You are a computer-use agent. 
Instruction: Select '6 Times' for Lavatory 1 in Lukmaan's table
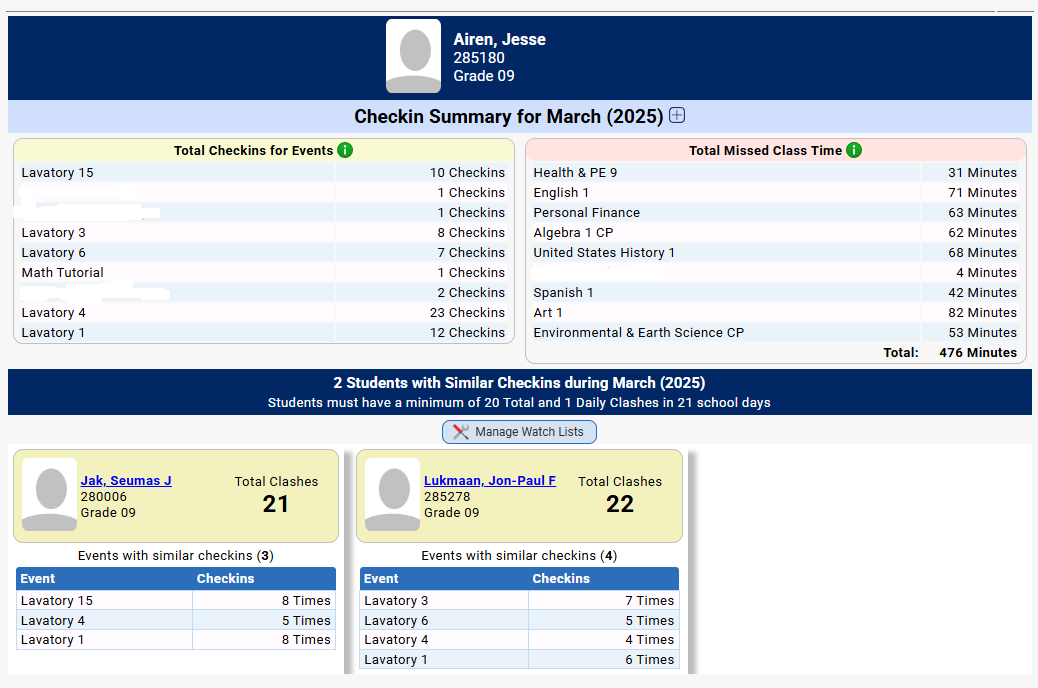[649, 660]
